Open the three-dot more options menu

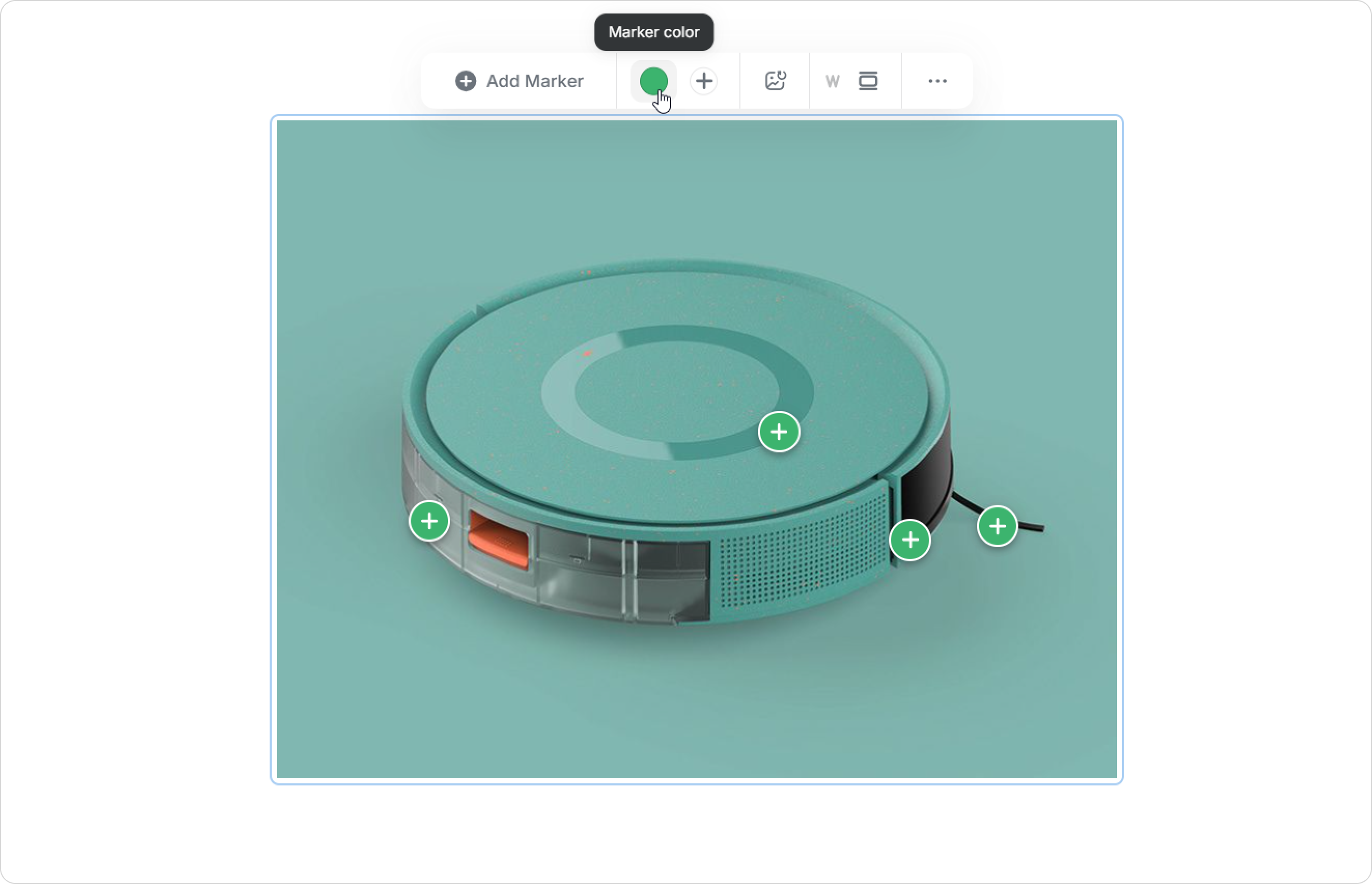click(937, 81)
